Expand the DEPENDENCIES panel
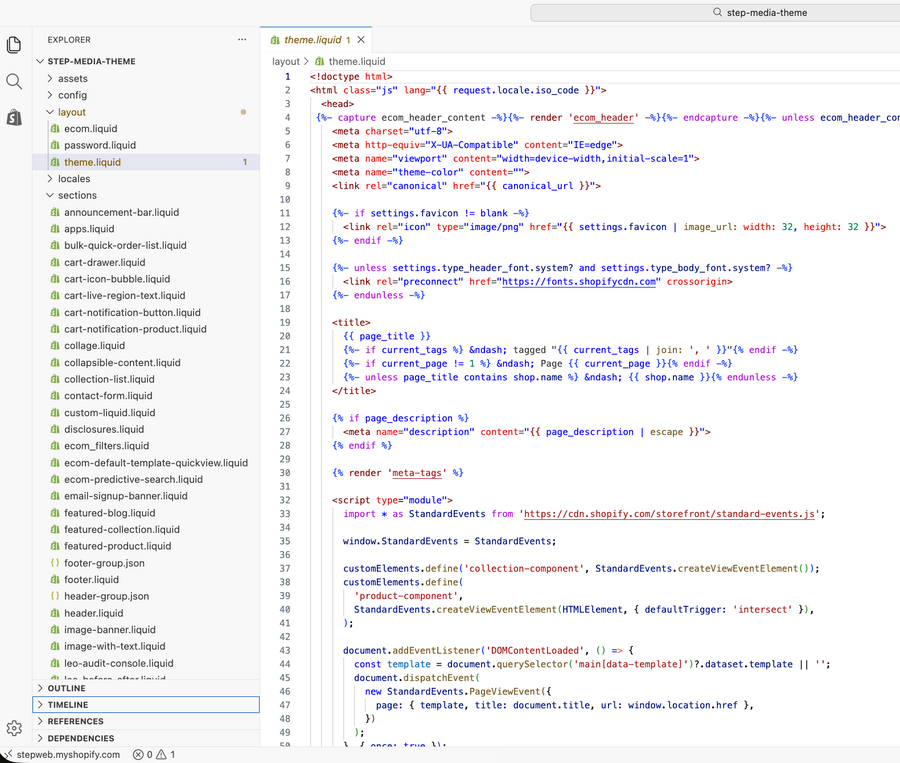Image resolution: width=900 pixels, height=763 pixels. click(x=146, y=738)
